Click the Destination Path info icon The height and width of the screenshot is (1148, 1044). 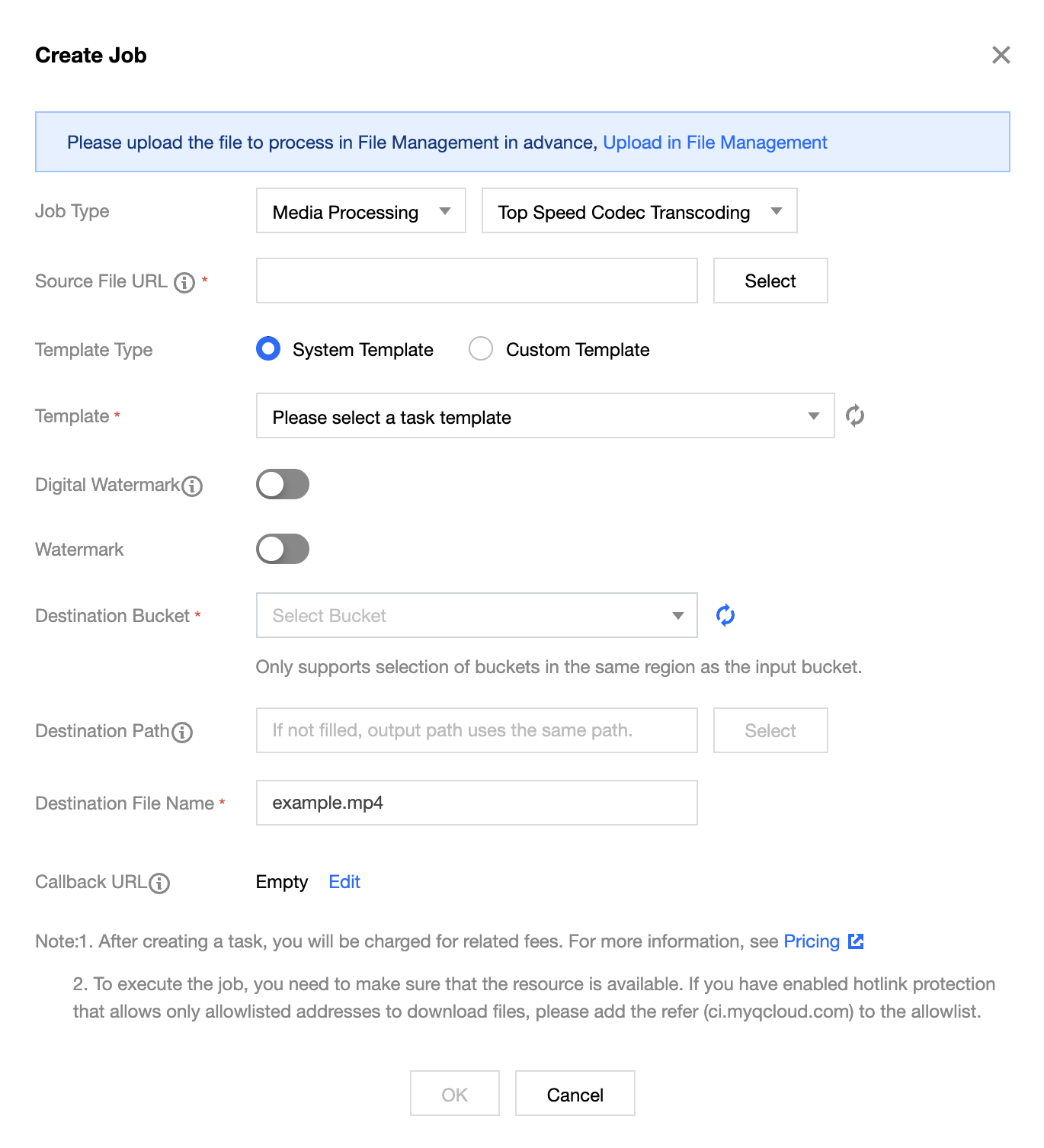pyautogui.click(x=182, y=733)
